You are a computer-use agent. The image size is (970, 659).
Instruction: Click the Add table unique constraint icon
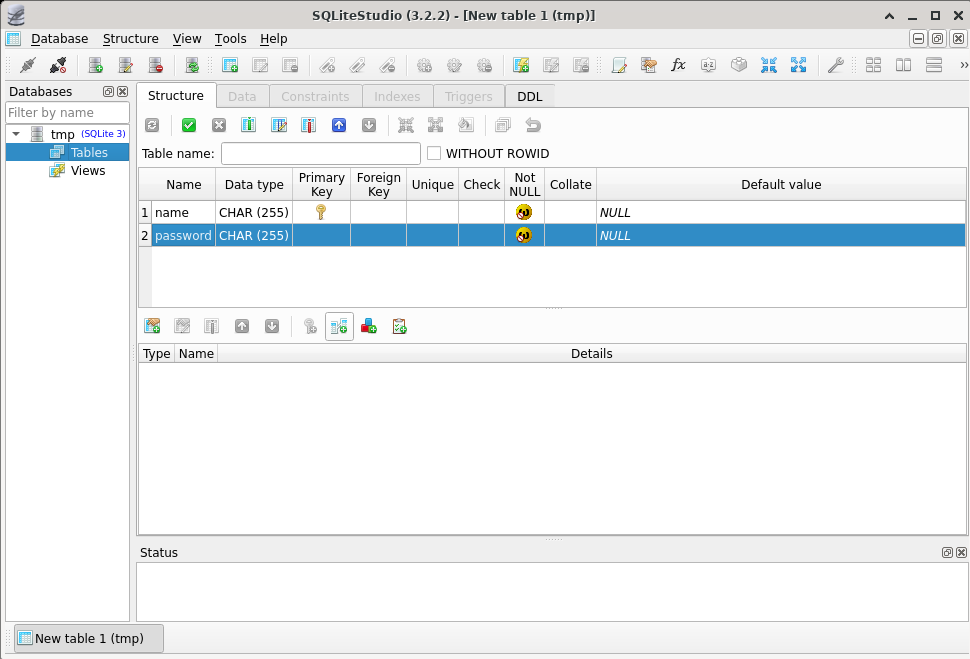click(x=369, y=327)
